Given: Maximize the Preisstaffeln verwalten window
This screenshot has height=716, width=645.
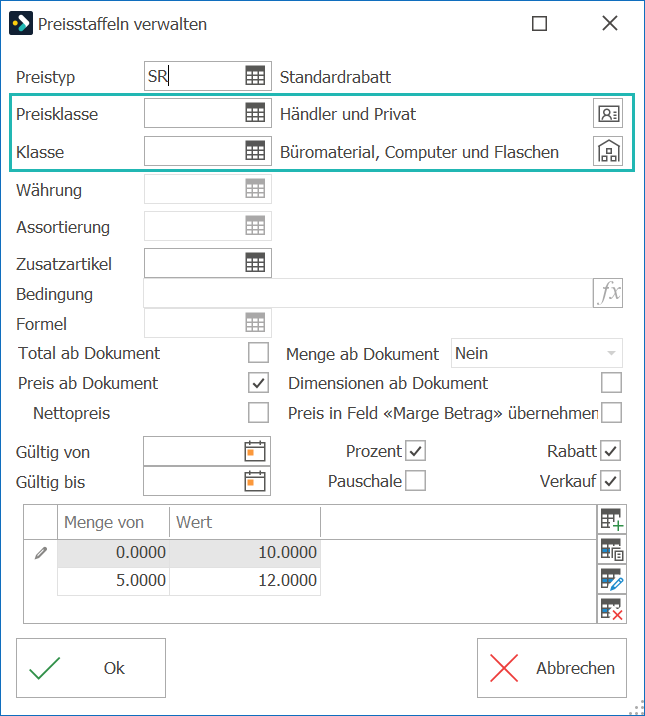Looking at the screenshot, I should tap(540, 23).
